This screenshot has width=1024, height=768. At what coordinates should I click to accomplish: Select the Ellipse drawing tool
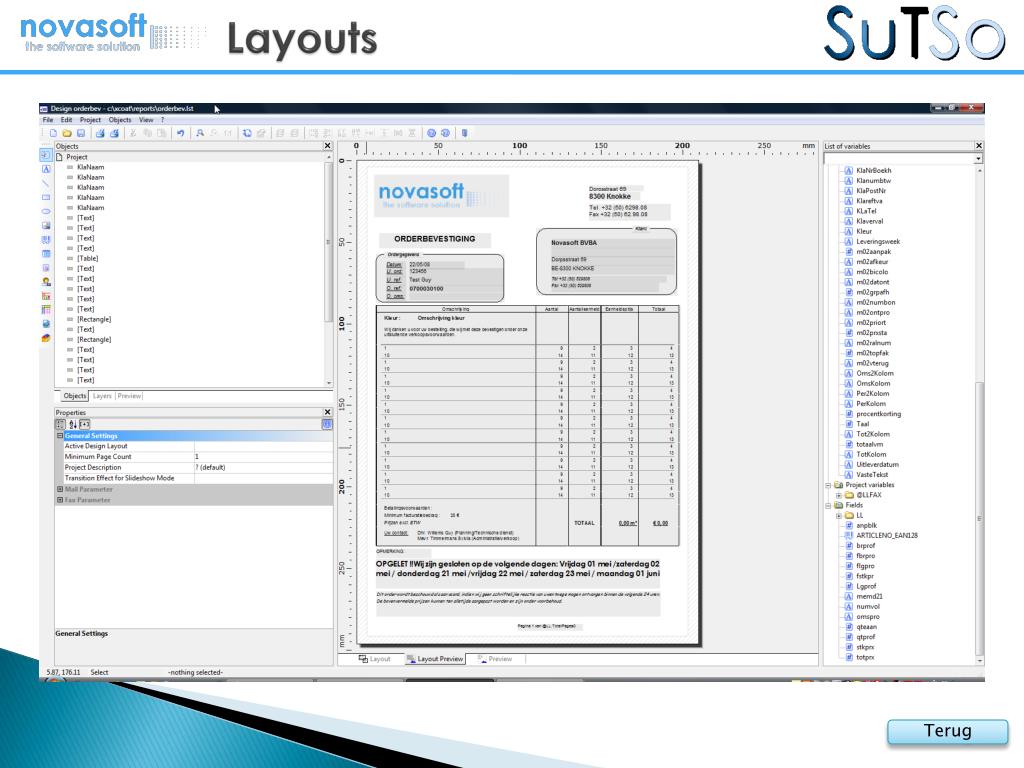click(x=46, y=212)
